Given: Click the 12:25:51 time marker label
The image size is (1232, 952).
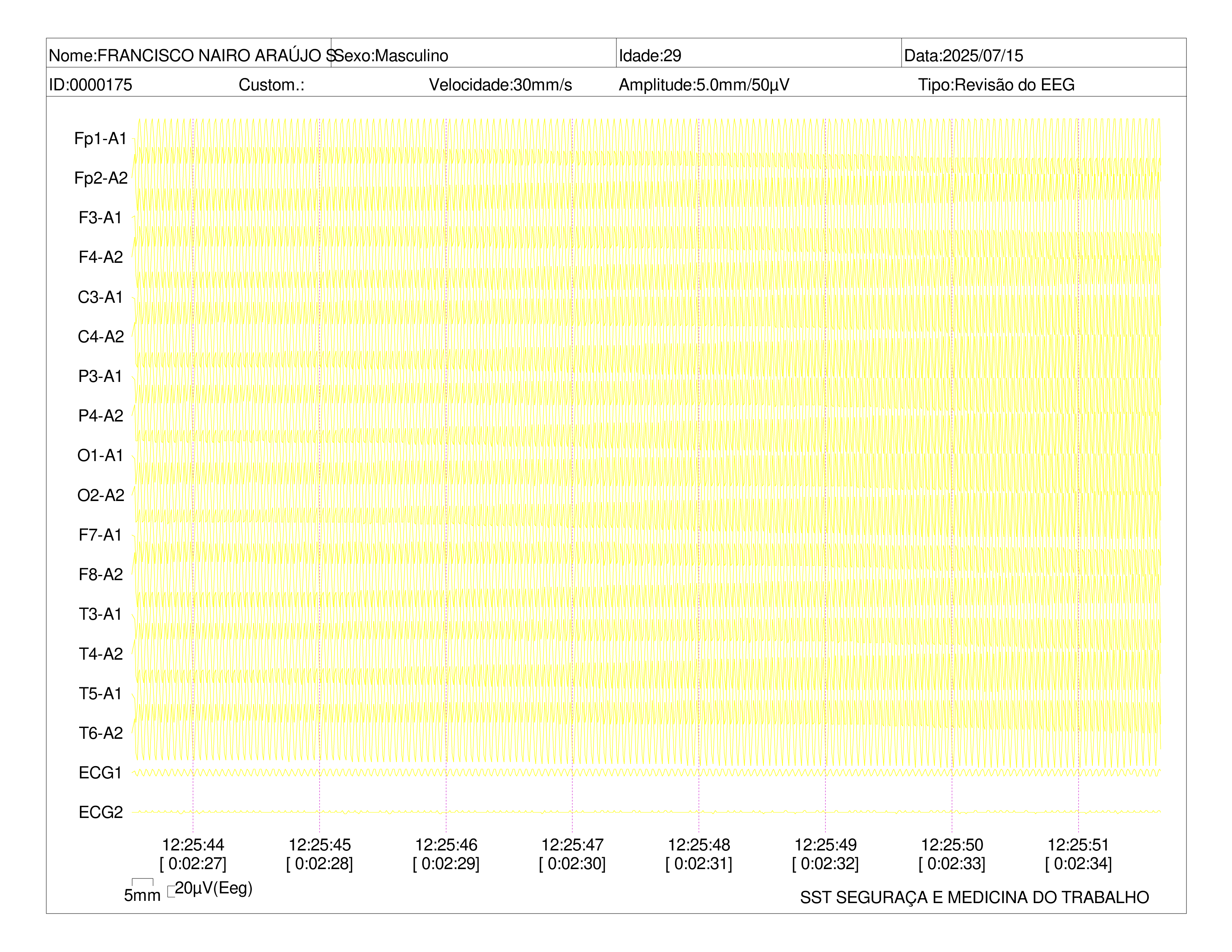Looking at the screenshot, I should pyautogui.click(x=1079, y=845).
